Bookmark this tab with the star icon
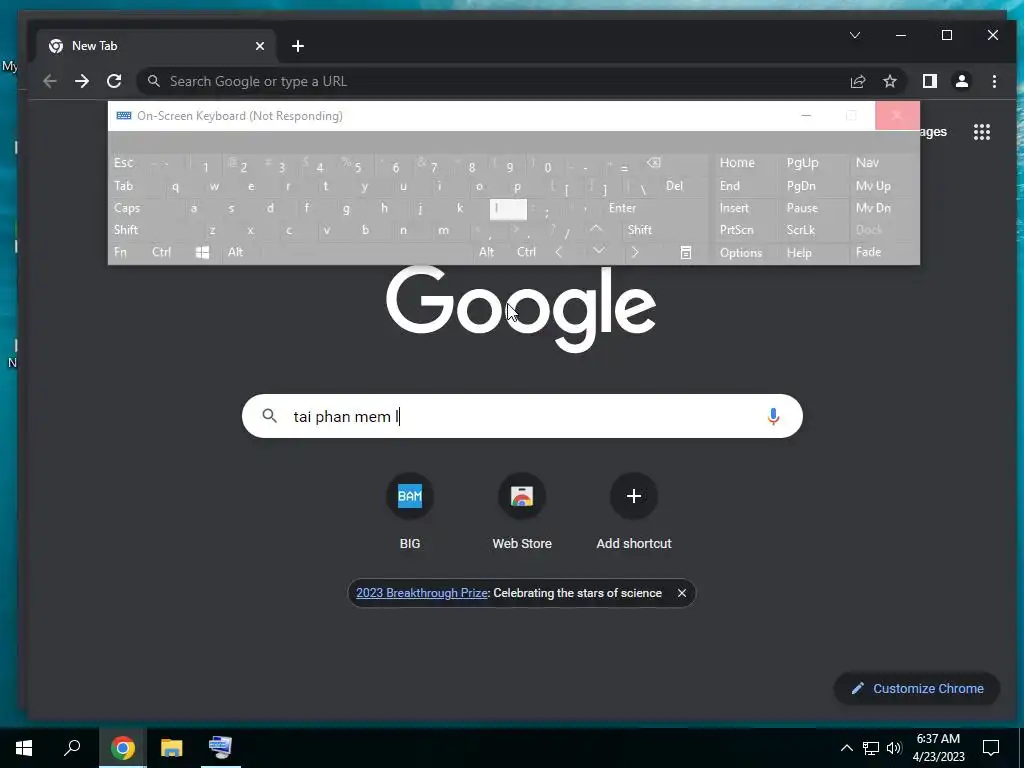The image size is (1024, 768). tap(889, 81)
